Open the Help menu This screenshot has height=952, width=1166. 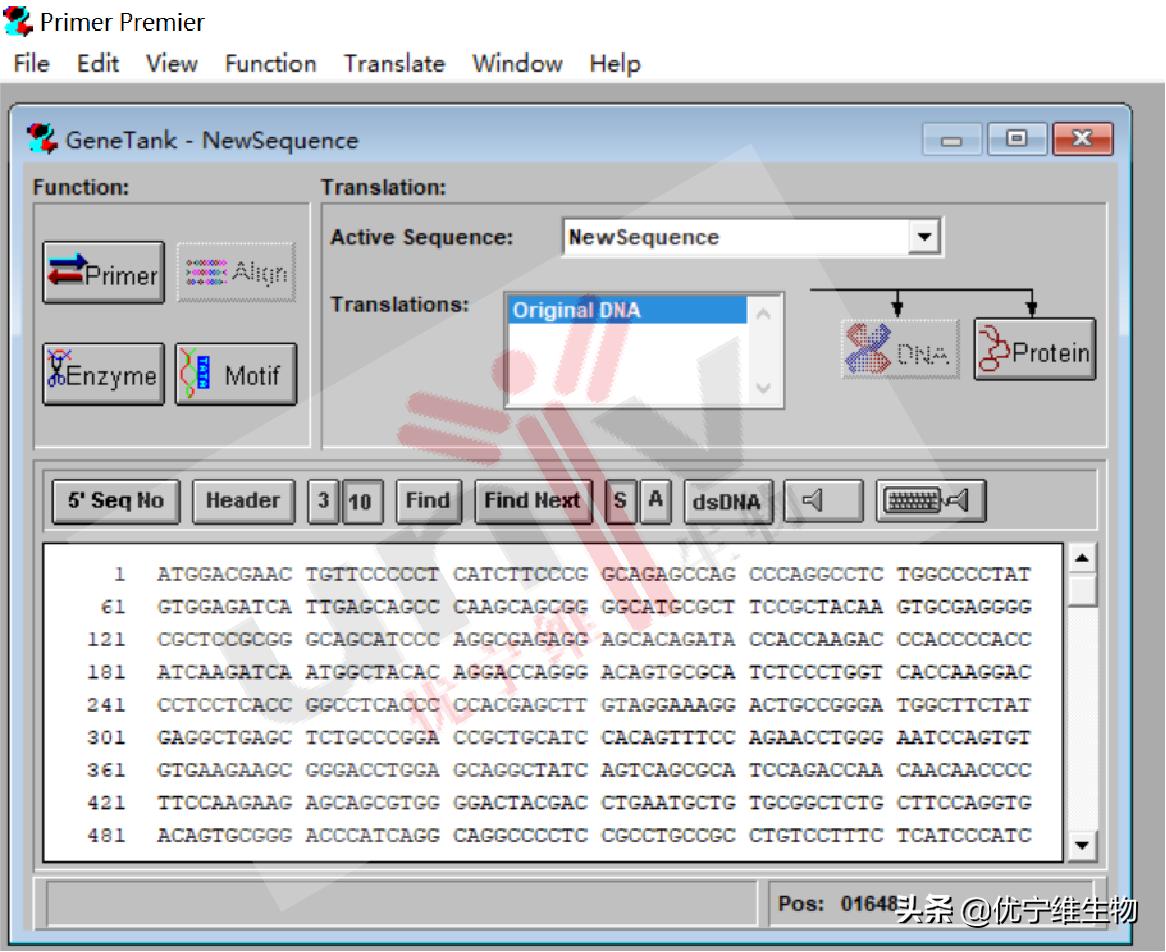614,63
